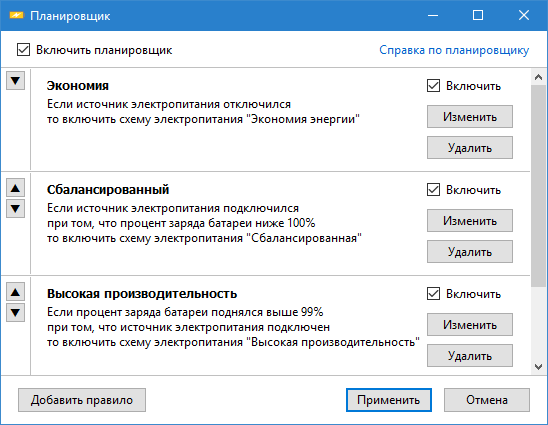Move Высокая производительность rule down

coord(15,312)
